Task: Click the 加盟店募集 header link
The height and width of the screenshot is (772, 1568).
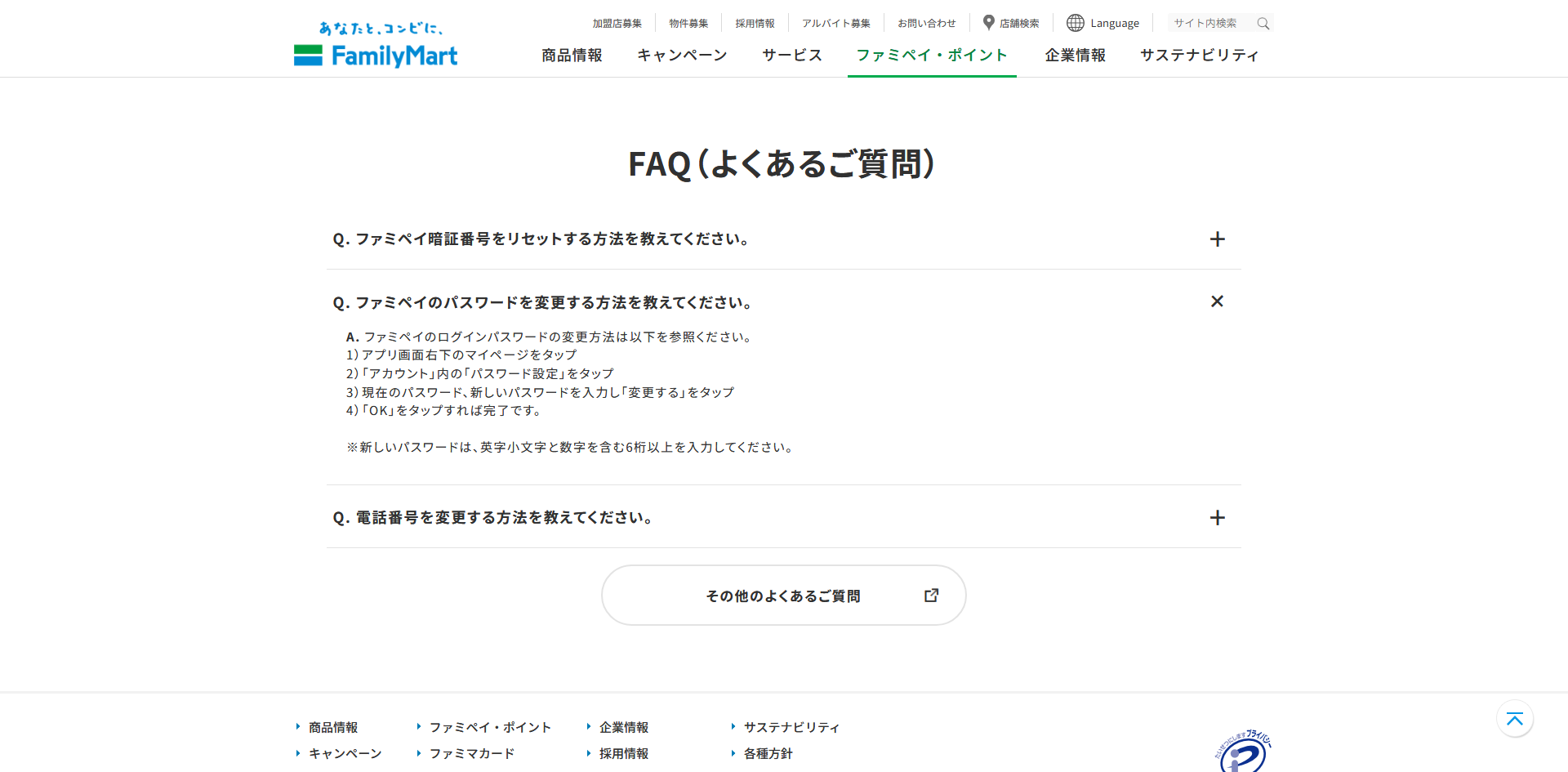Action: pos(617,24)
